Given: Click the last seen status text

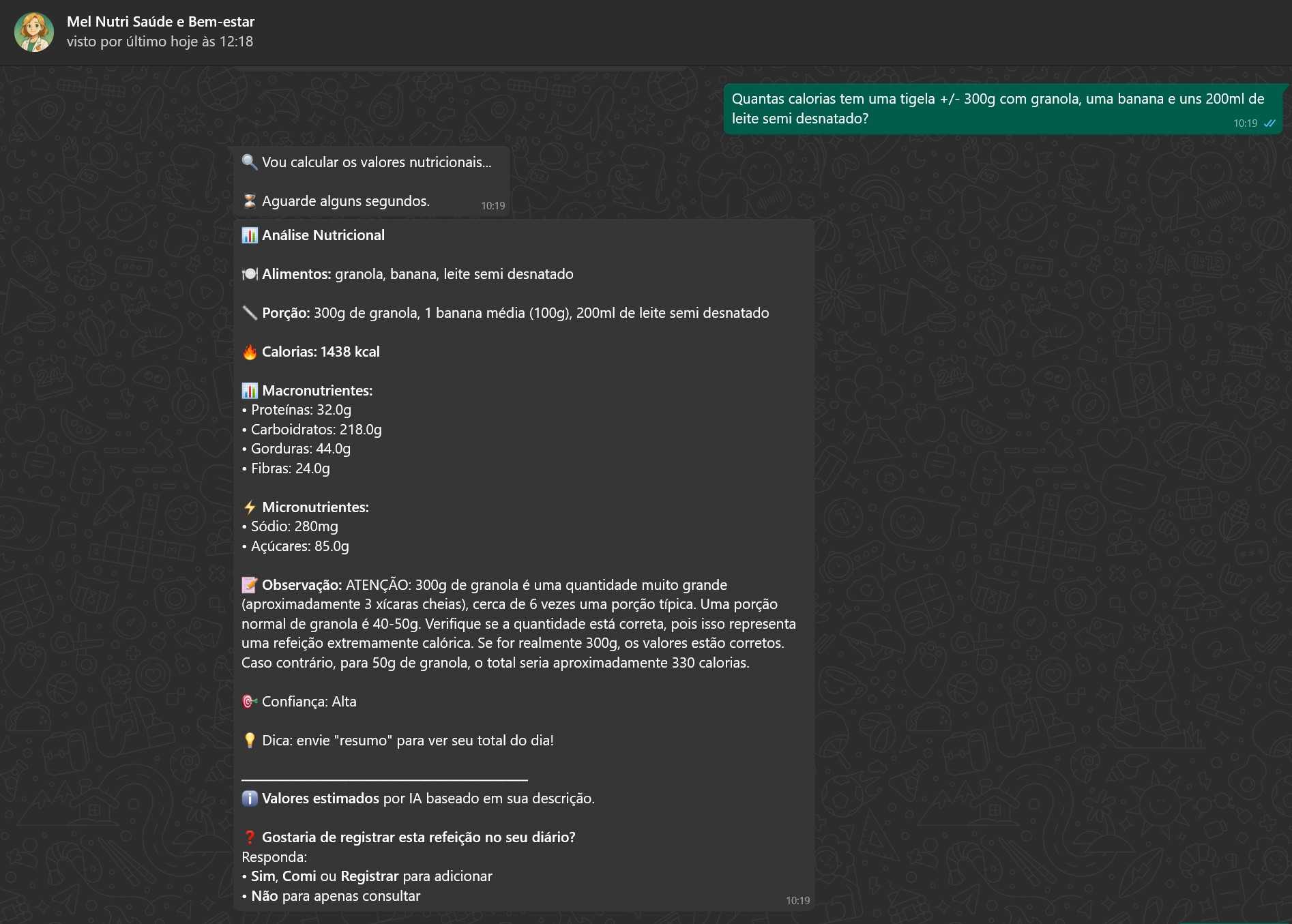Looking at the screenshot, I should [160, 42].
